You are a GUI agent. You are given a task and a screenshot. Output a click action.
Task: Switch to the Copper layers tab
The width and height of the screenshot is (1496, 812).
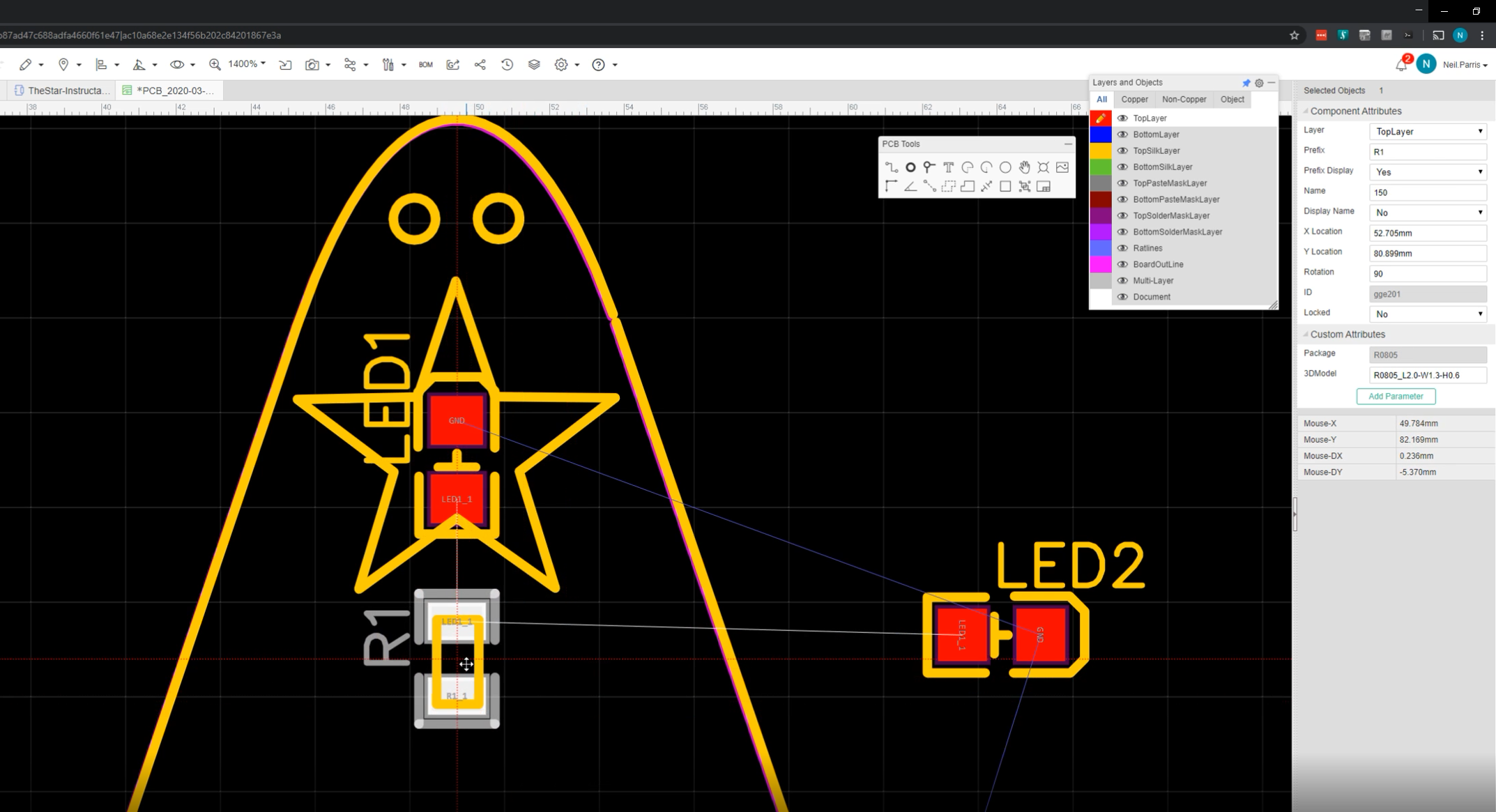click(1134, 100)
